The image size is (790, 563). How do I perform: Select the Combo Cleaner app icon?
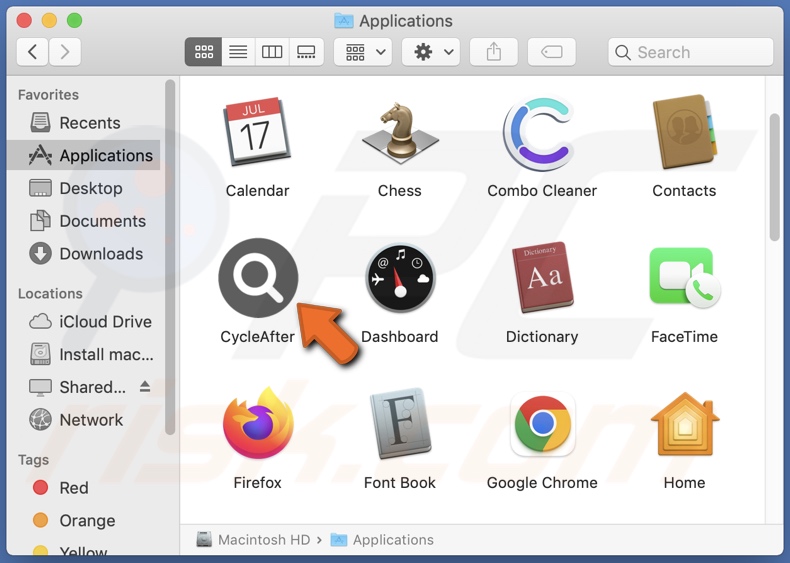coord(541,134)
